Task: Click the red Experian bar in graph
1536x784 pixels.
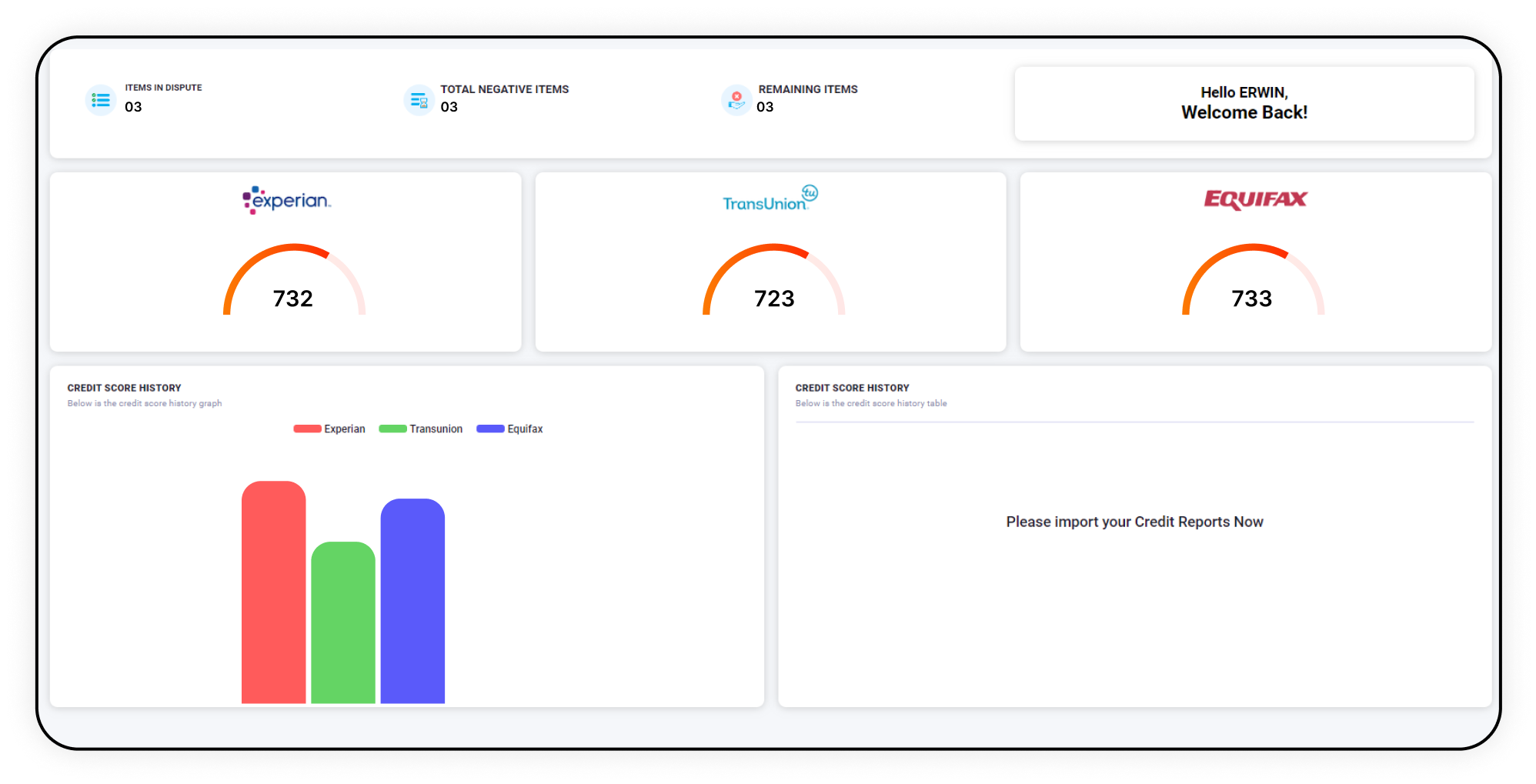Action: (x=273, y=592)
